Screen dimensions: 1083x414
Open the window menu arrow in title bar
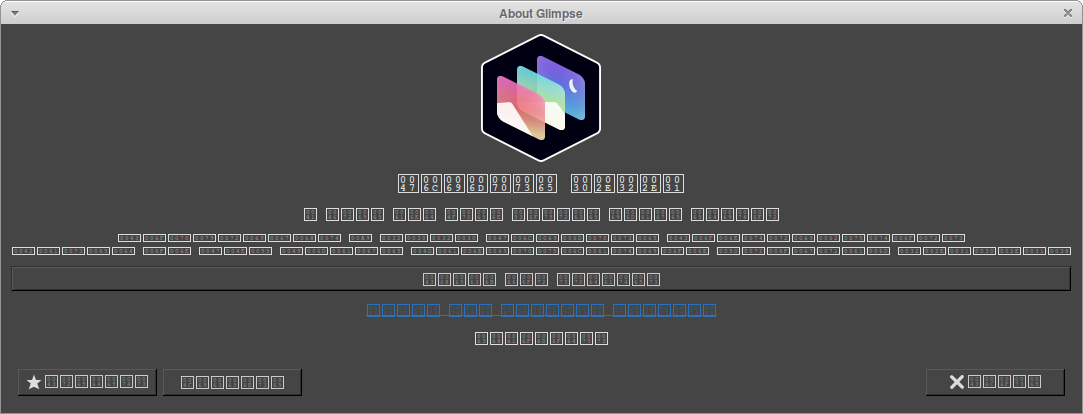15,13
